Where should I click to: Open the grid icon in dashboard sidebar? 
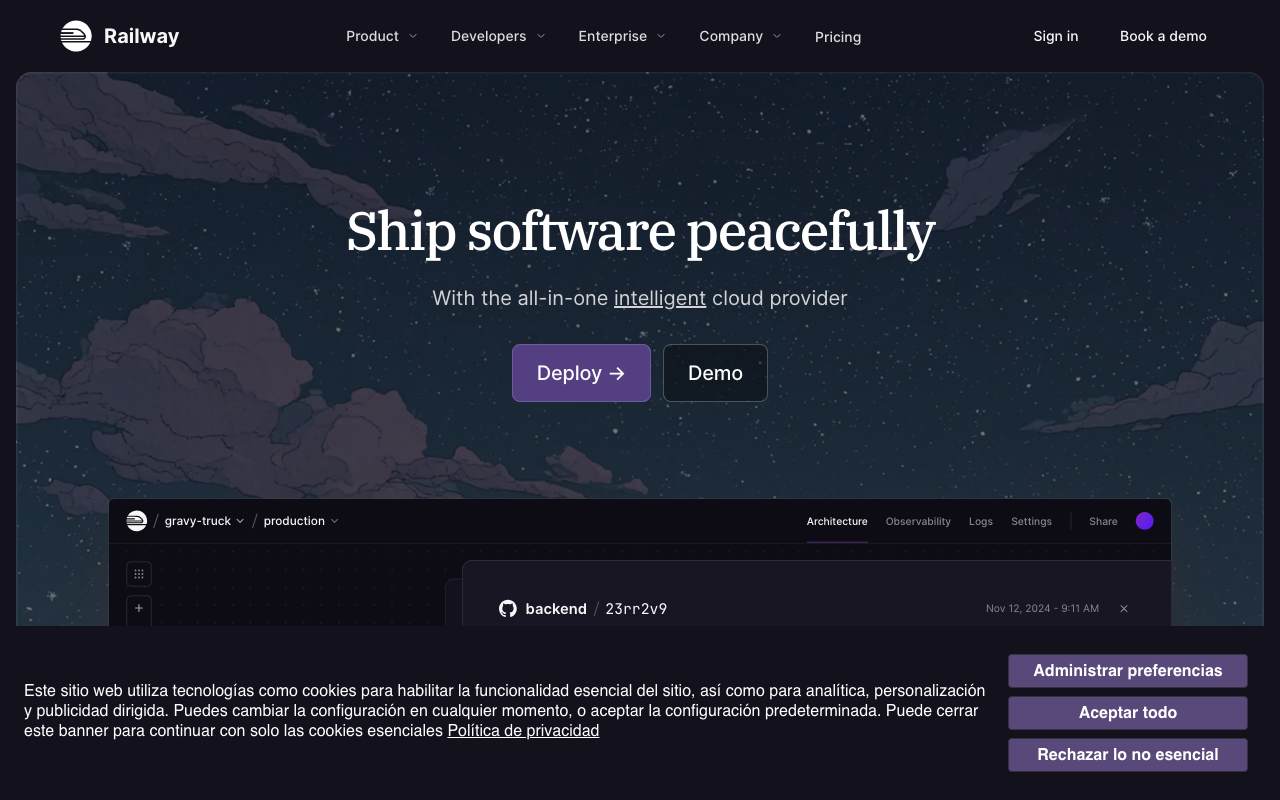click(139, 574)
